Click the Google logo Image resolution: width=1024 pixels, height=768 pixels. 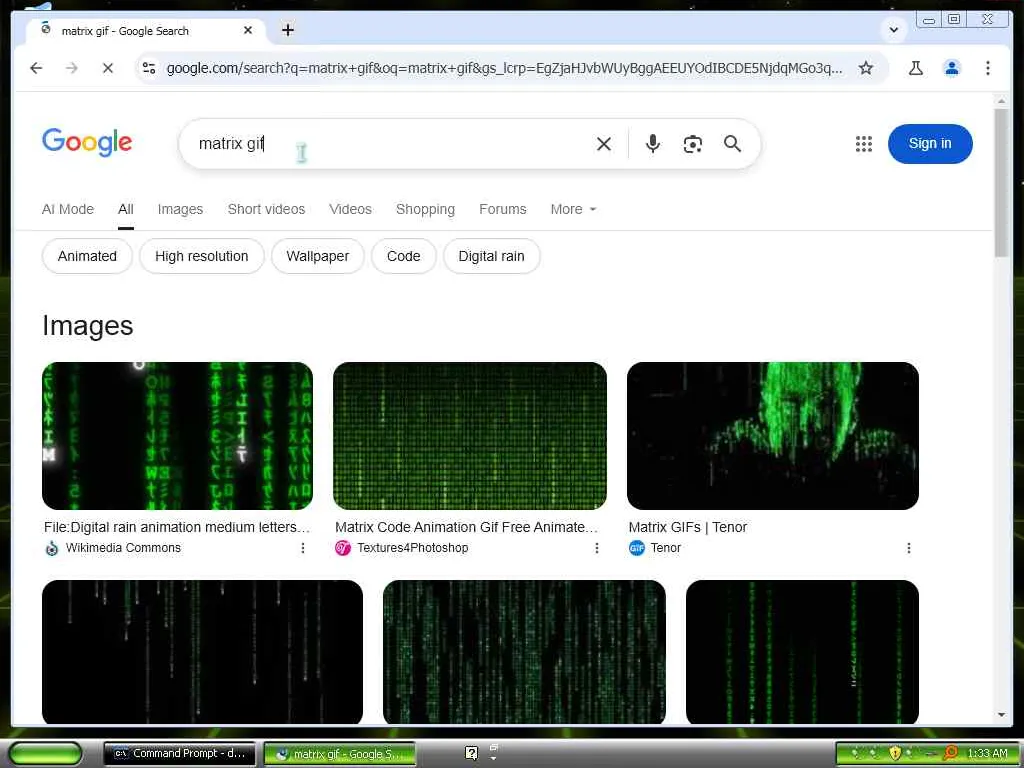(x=87, y=142)
